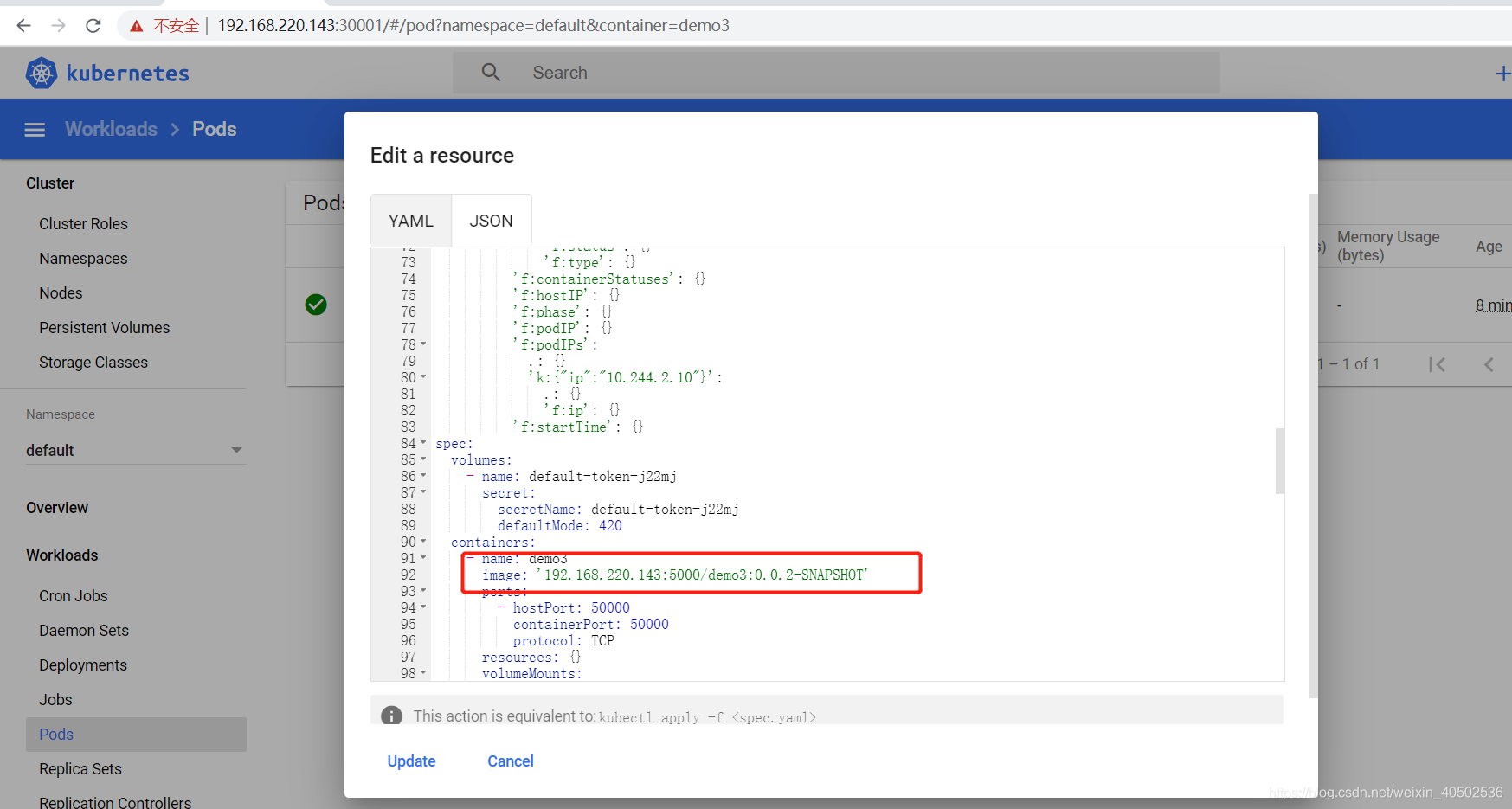1512x809 pixels.
Task: Click the plus create resource icon
Action: tap(1503, 74)
